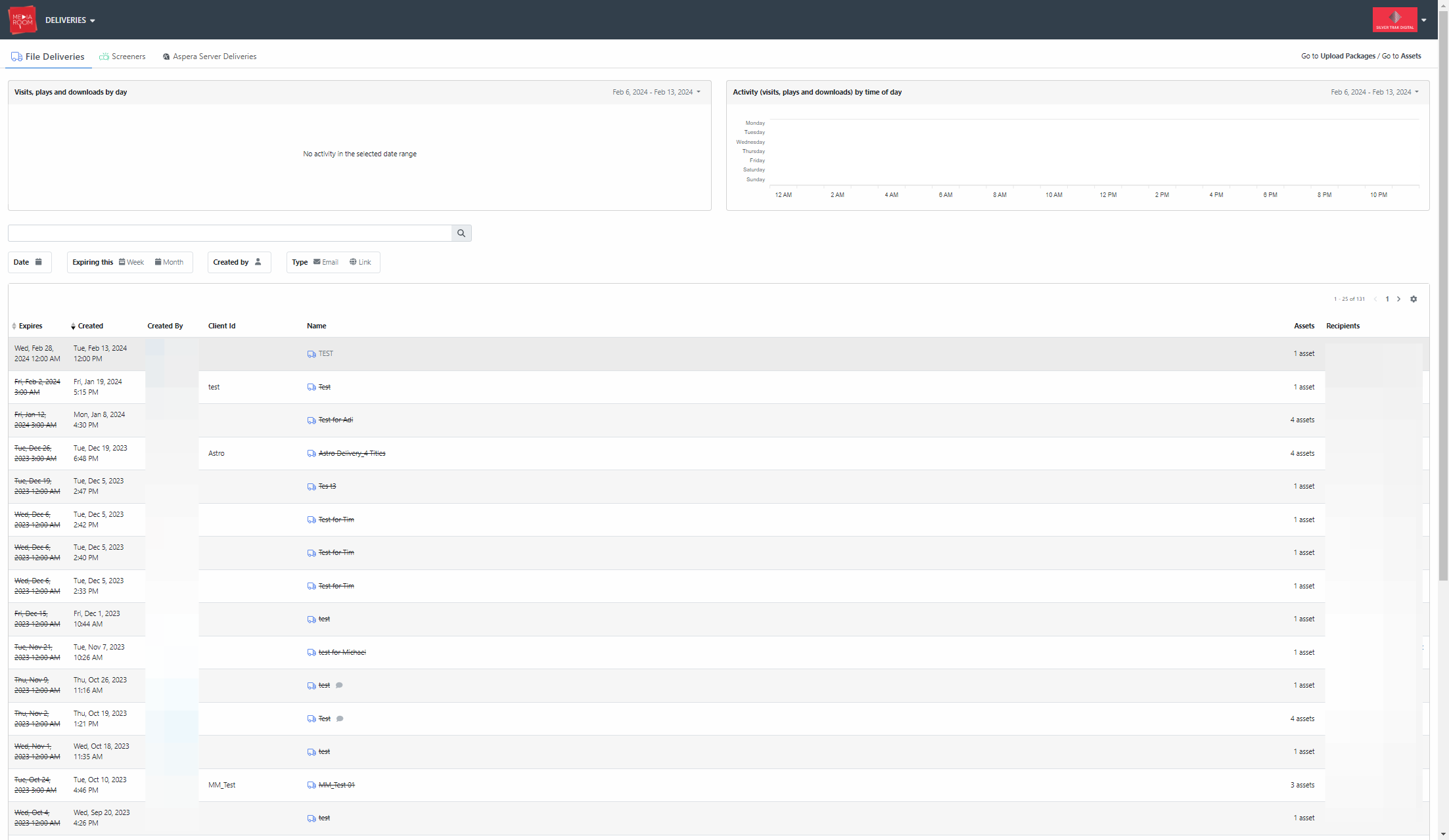This screenshot has width=1449, height=840.
Task: Select page 1 in pagination
Action: (x=1387, y=299)
